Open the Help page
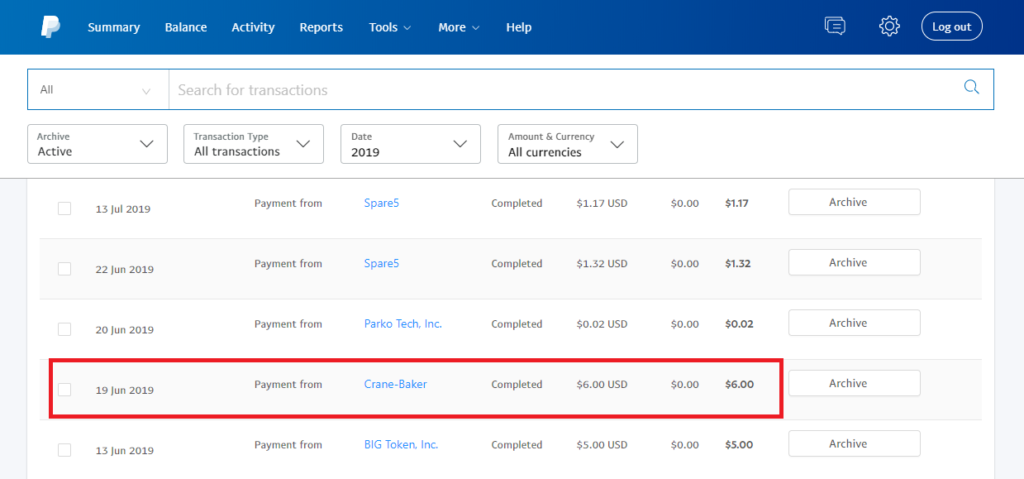 click(x=519, y=27)
